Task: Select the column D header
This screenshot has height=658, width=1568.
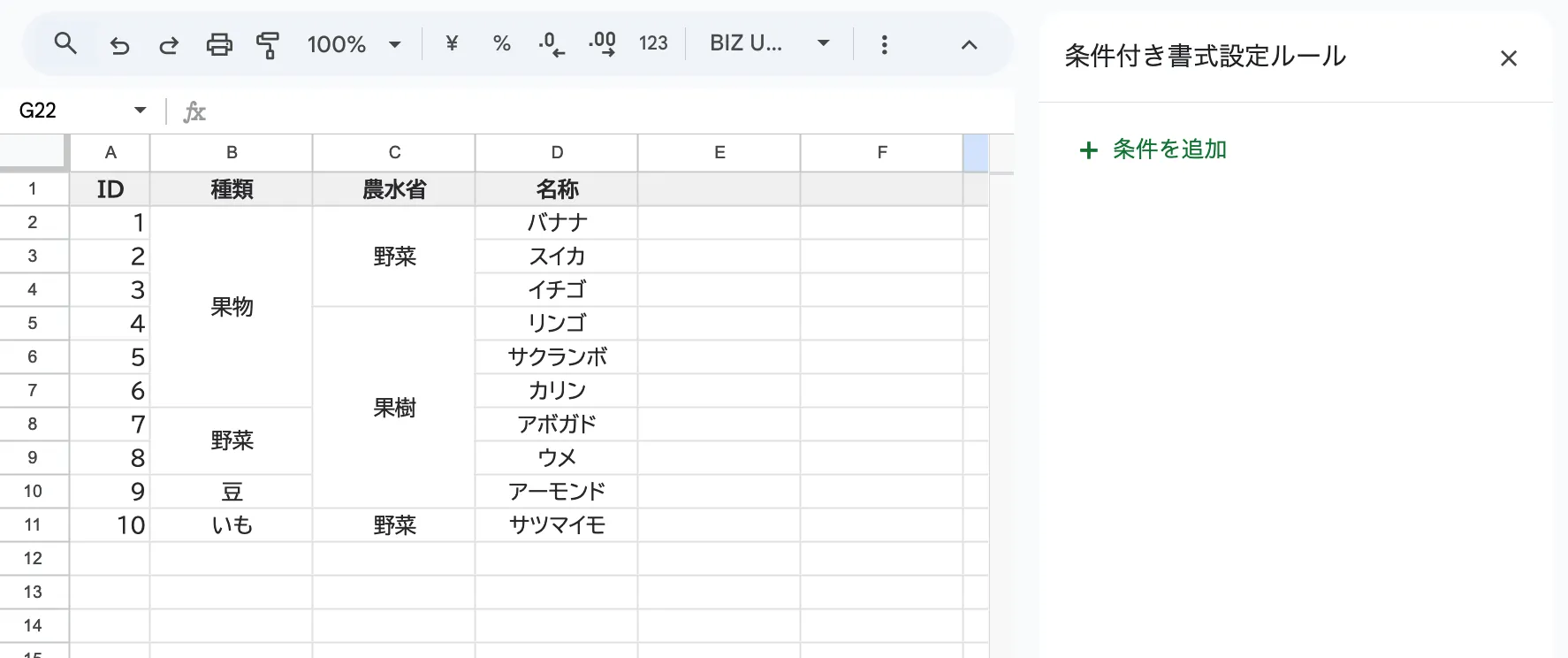Action: point(557,152)
